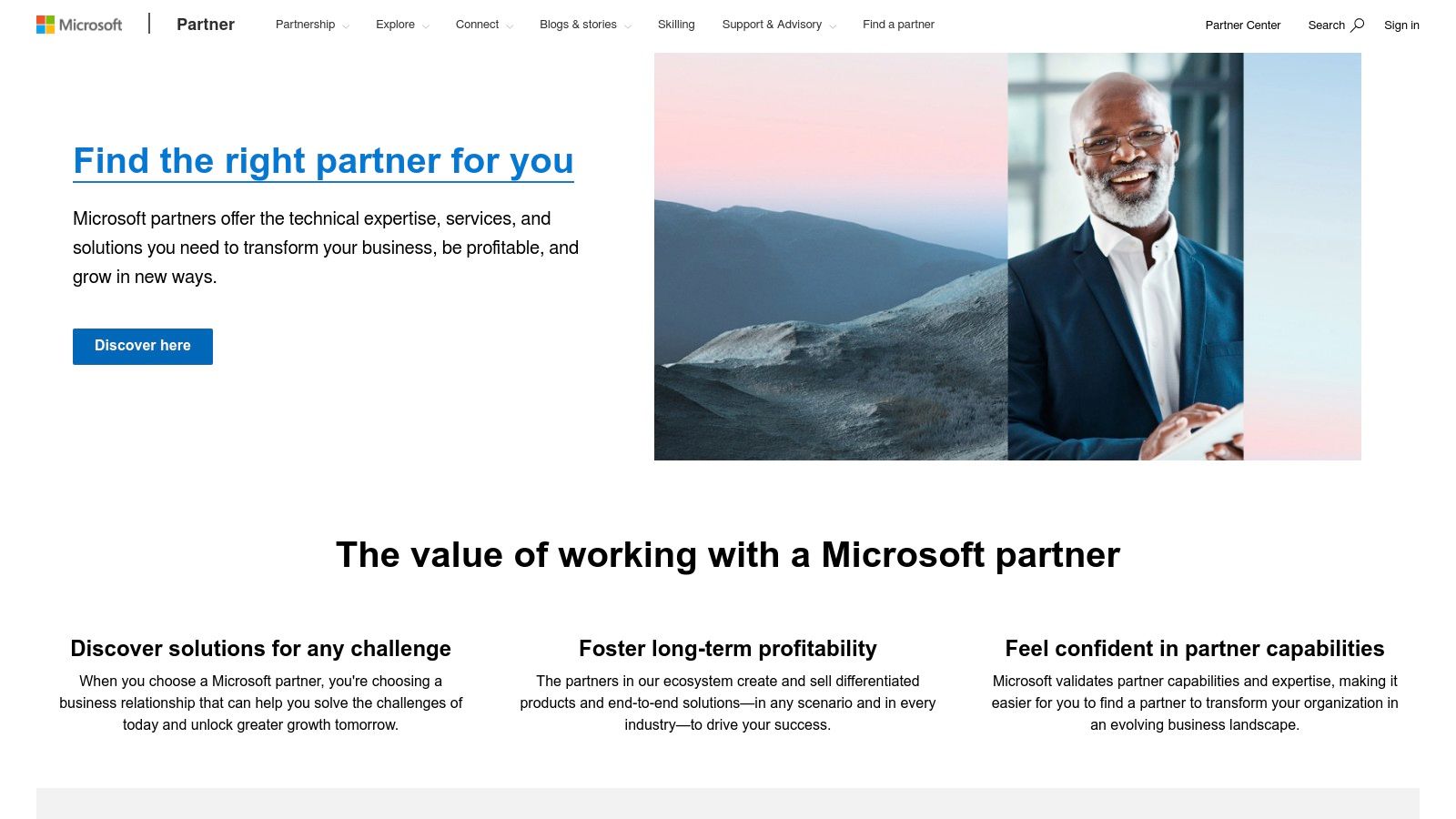Image resolution: width=1456 pixels, height=819 pixels.
Task: Select Skilling in the top navigation
Action: (675, 25)
